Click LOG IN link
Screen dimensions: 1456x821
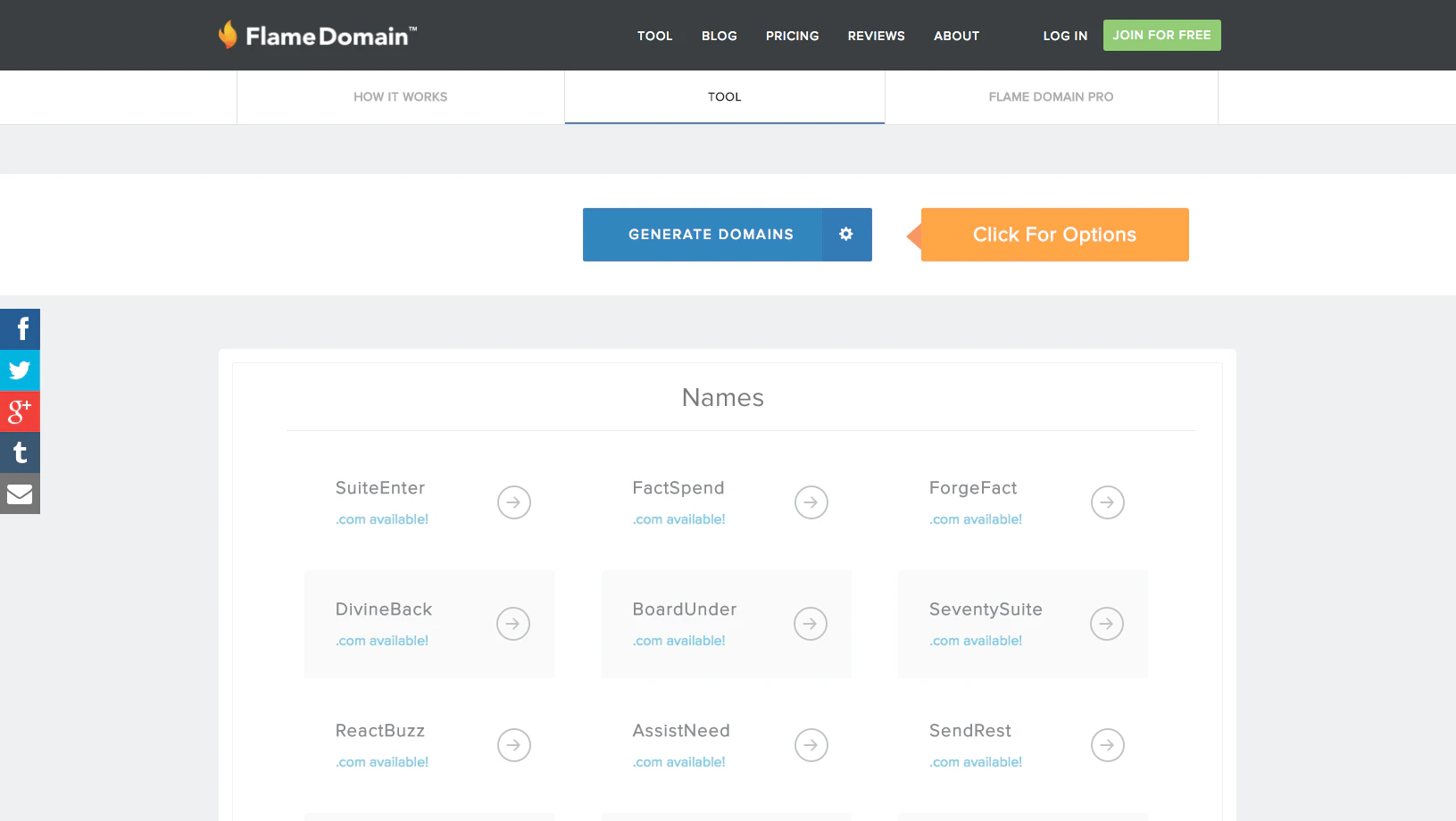click(1066, 36)
